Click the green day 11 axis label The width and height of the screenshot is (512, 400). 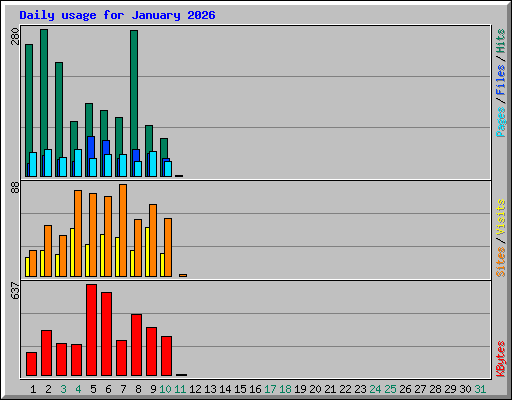point(180,389)
